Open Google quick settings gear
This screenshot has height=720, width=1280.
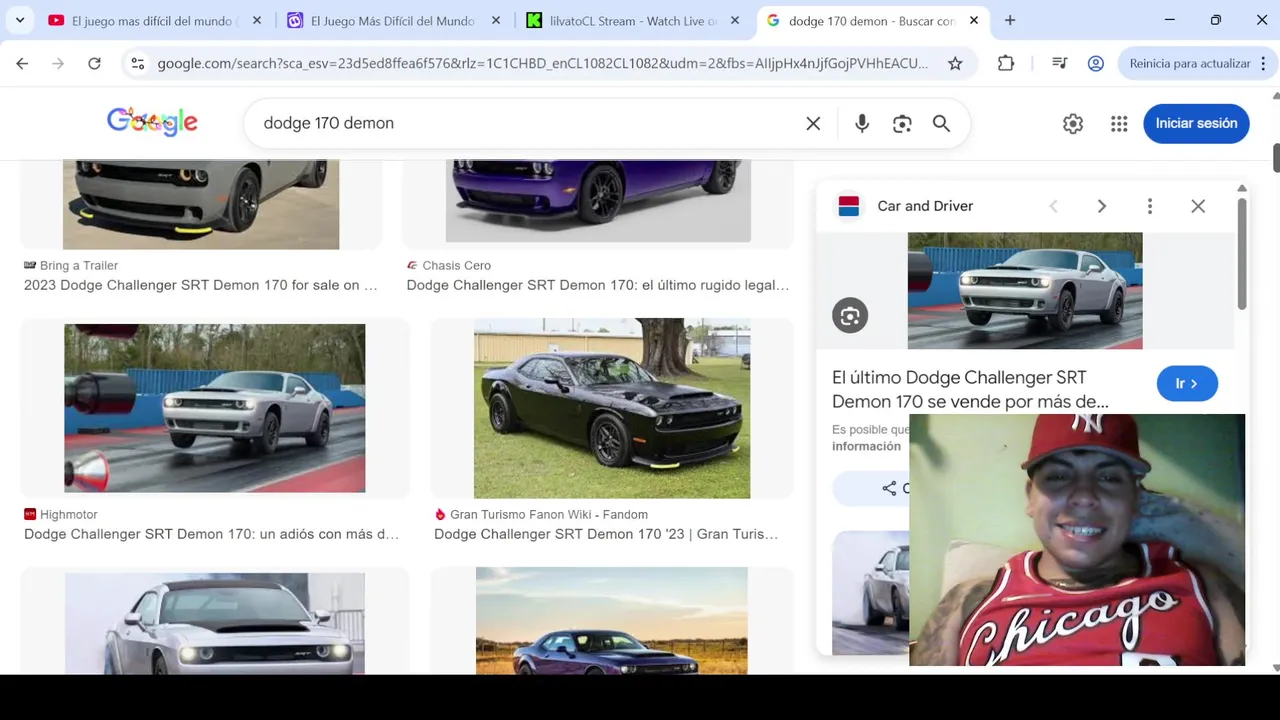[1073, 123]
